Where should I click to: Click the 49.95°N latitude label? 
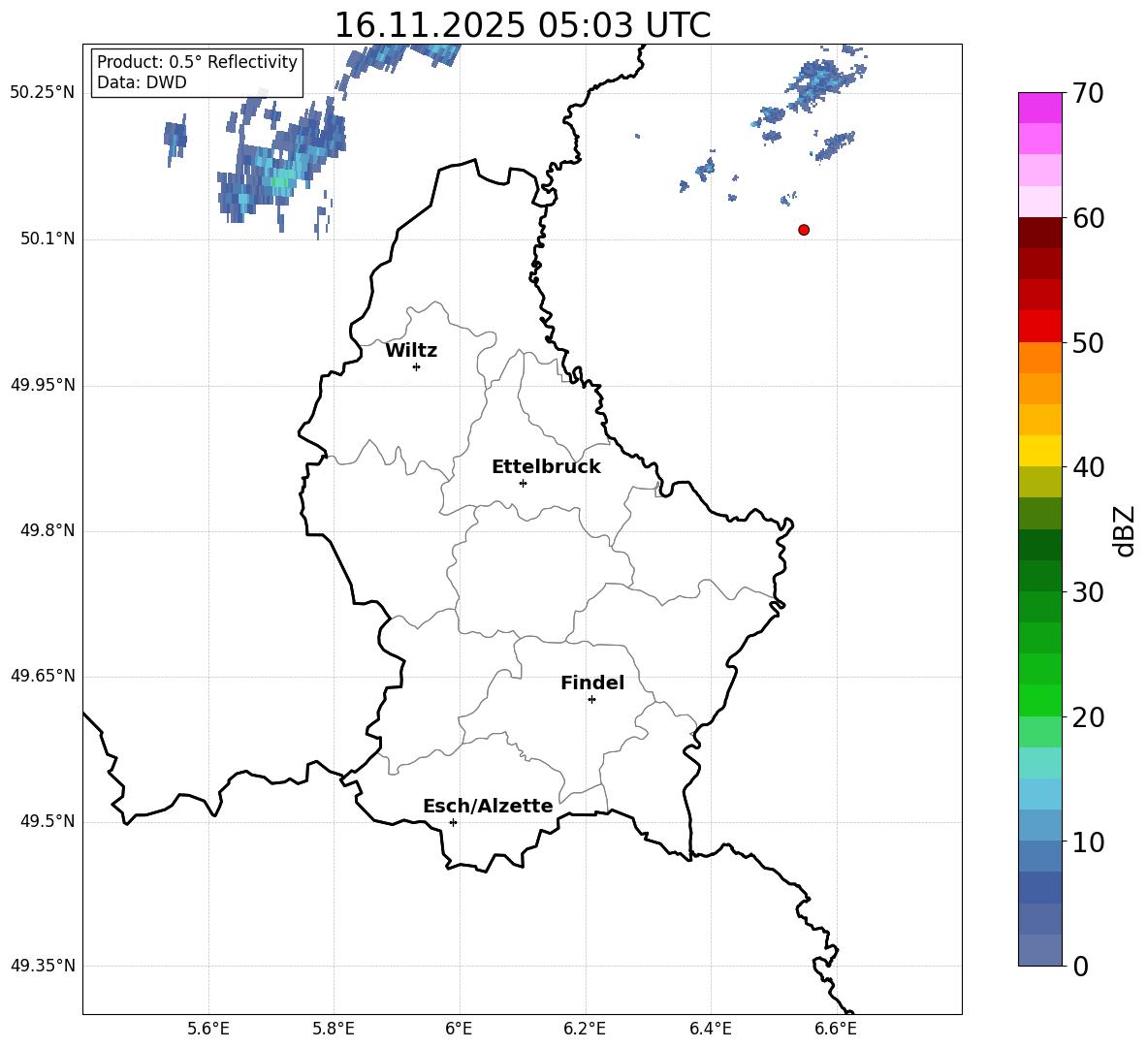pos(43,385)
